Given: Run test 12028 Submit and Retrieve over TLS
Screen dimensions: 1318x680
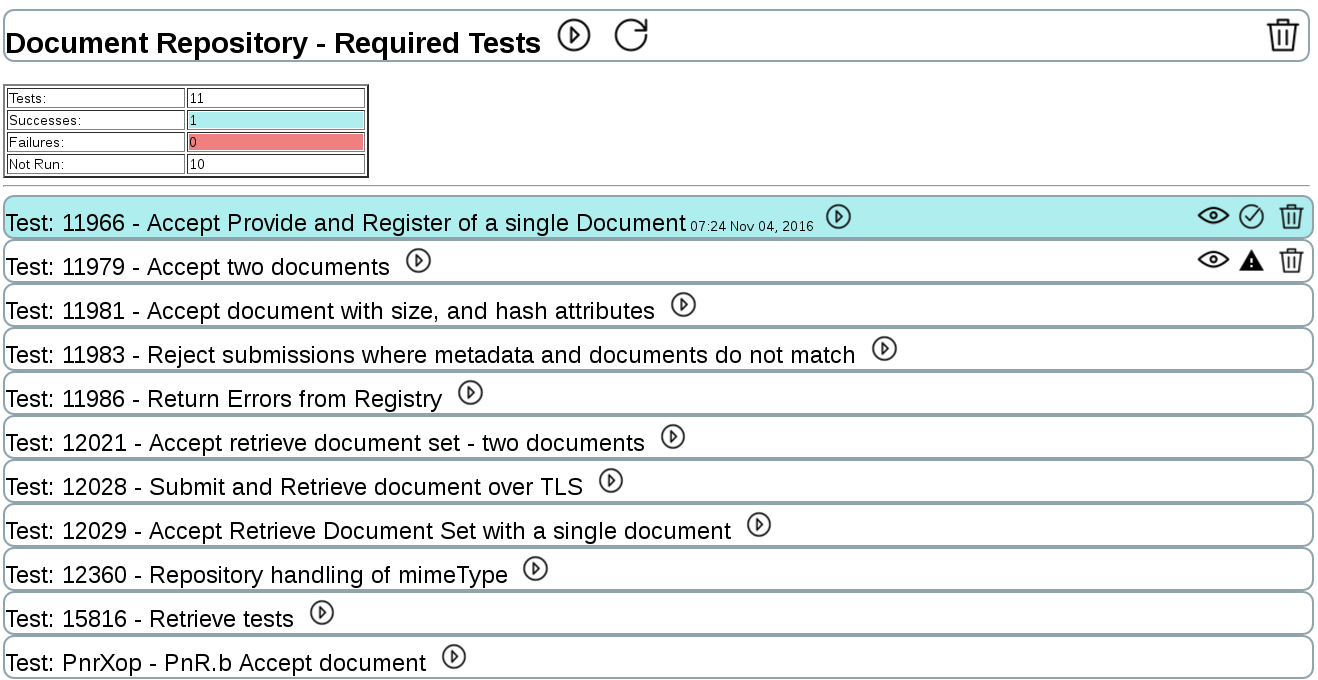Looking at the screenshot, I should tap(609, 481).
